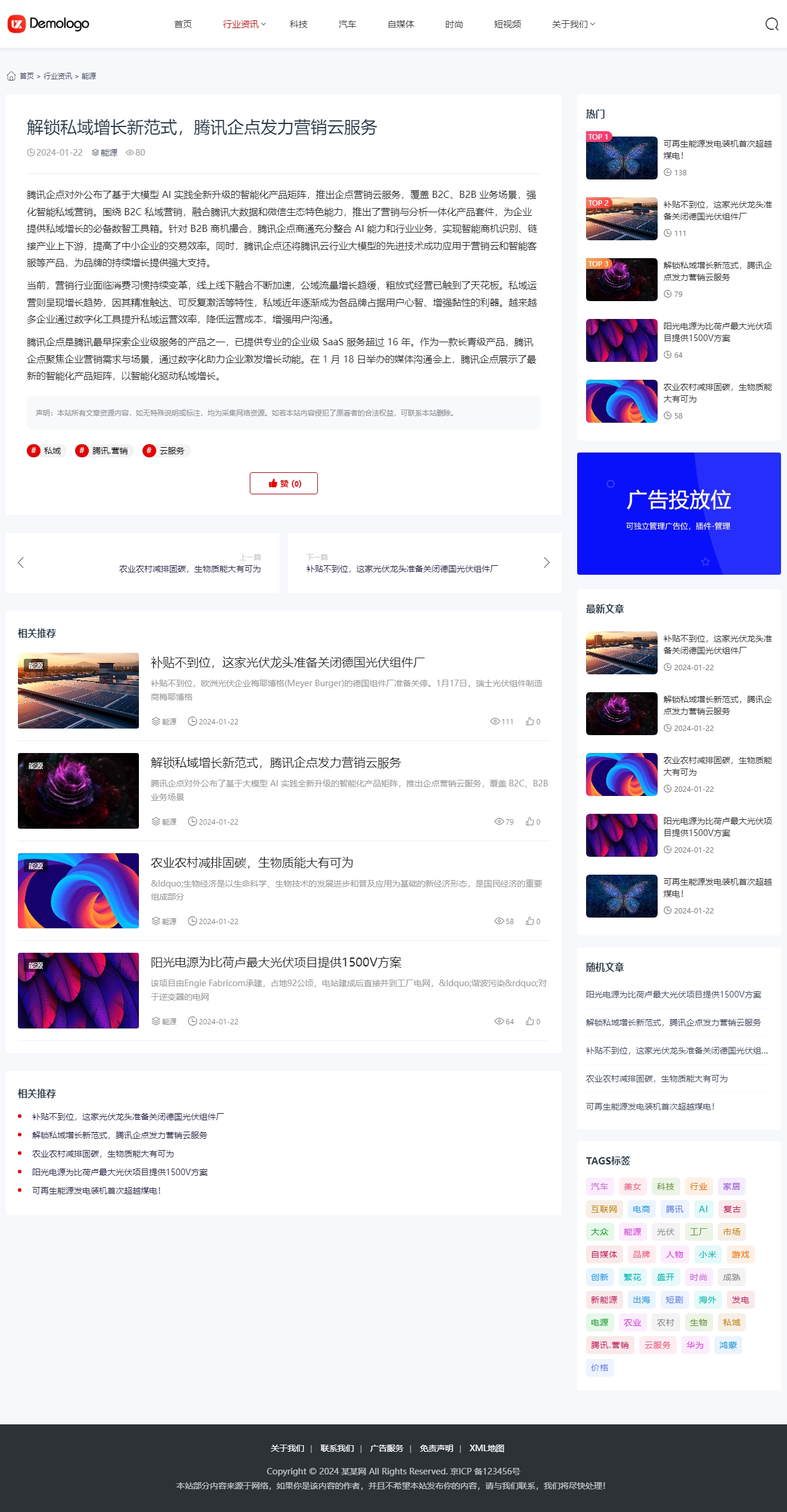The width and height of the screenshot is (787, 1512).
Task: Click the clock icon on 阳光电源 card
Action: pos(192,1021)
